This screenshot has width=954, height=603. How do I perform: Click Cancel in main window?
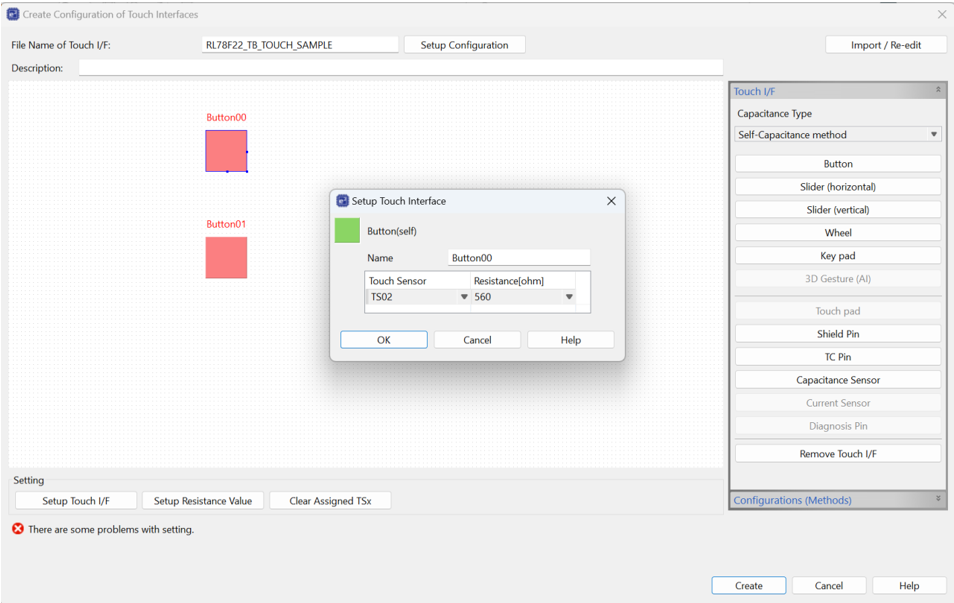(x=829, y=585)
